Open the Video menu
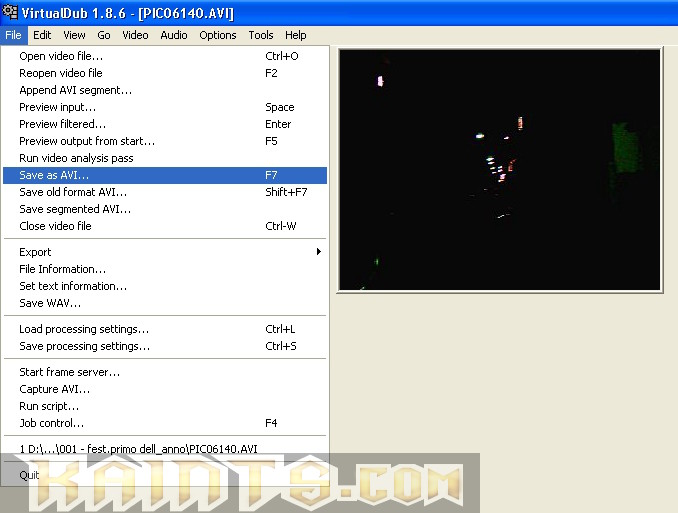The image size is (678, 513). [x=135, y=35]
